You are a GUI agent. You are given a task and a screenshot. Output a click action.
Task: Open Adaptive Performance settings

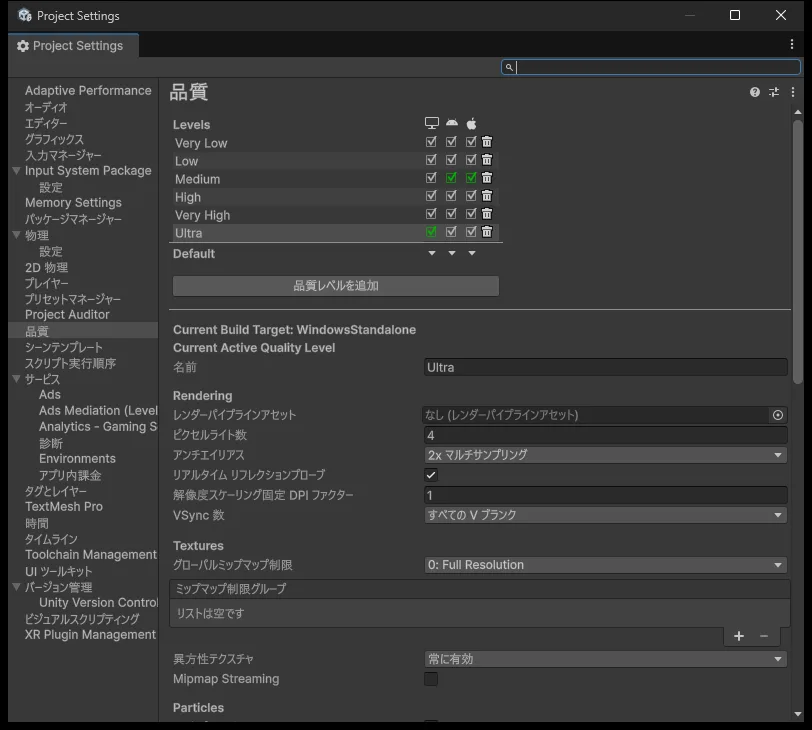click(88, 91)
